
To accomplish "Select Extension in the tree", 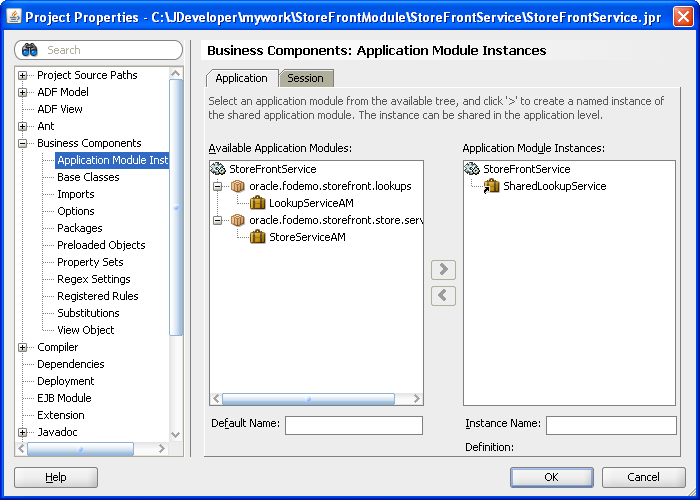I will click(61, 415).
